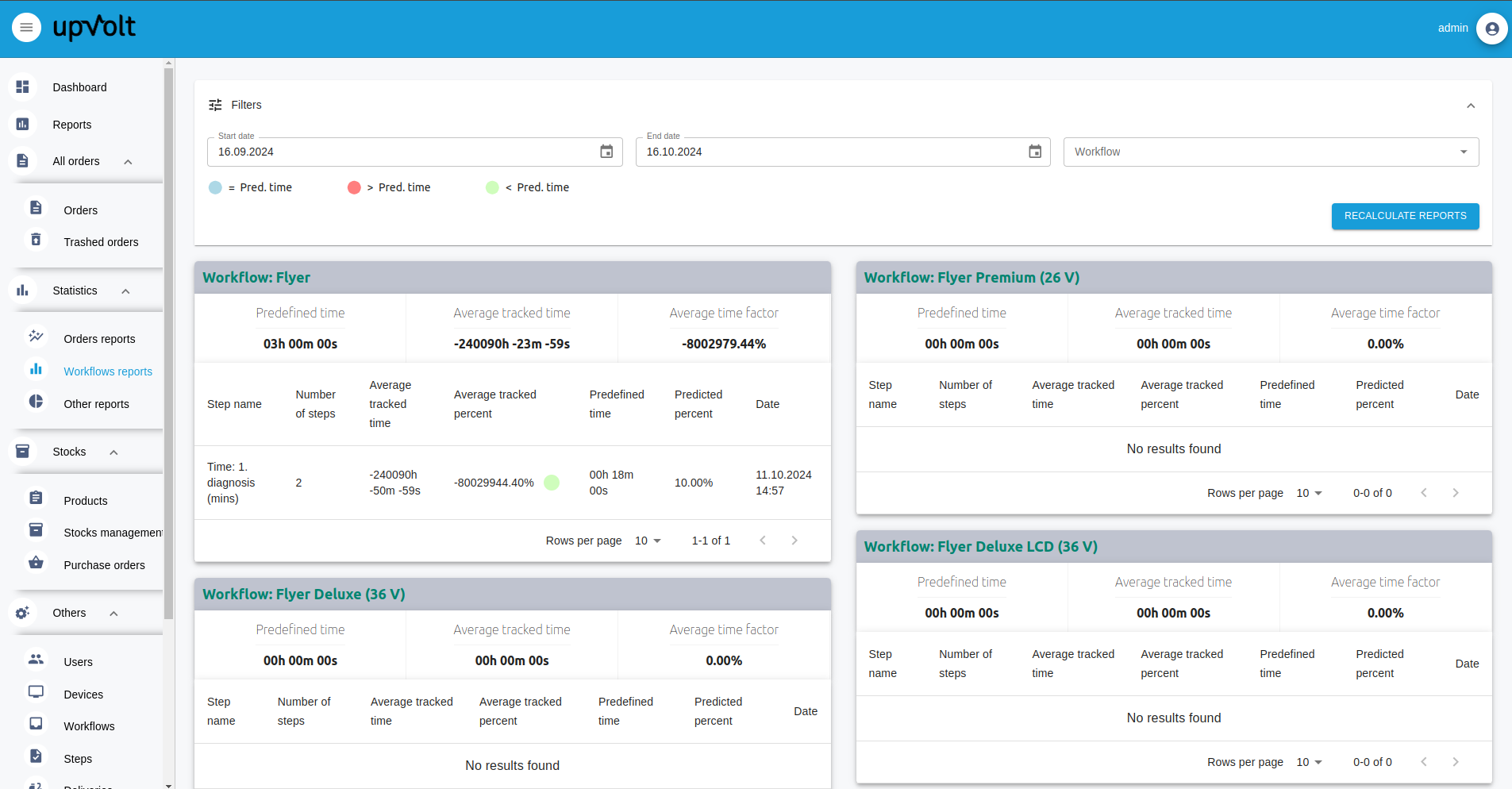Click the Orders reports sparkline icon
This screenshot has width=1512, height=789.
36,337
